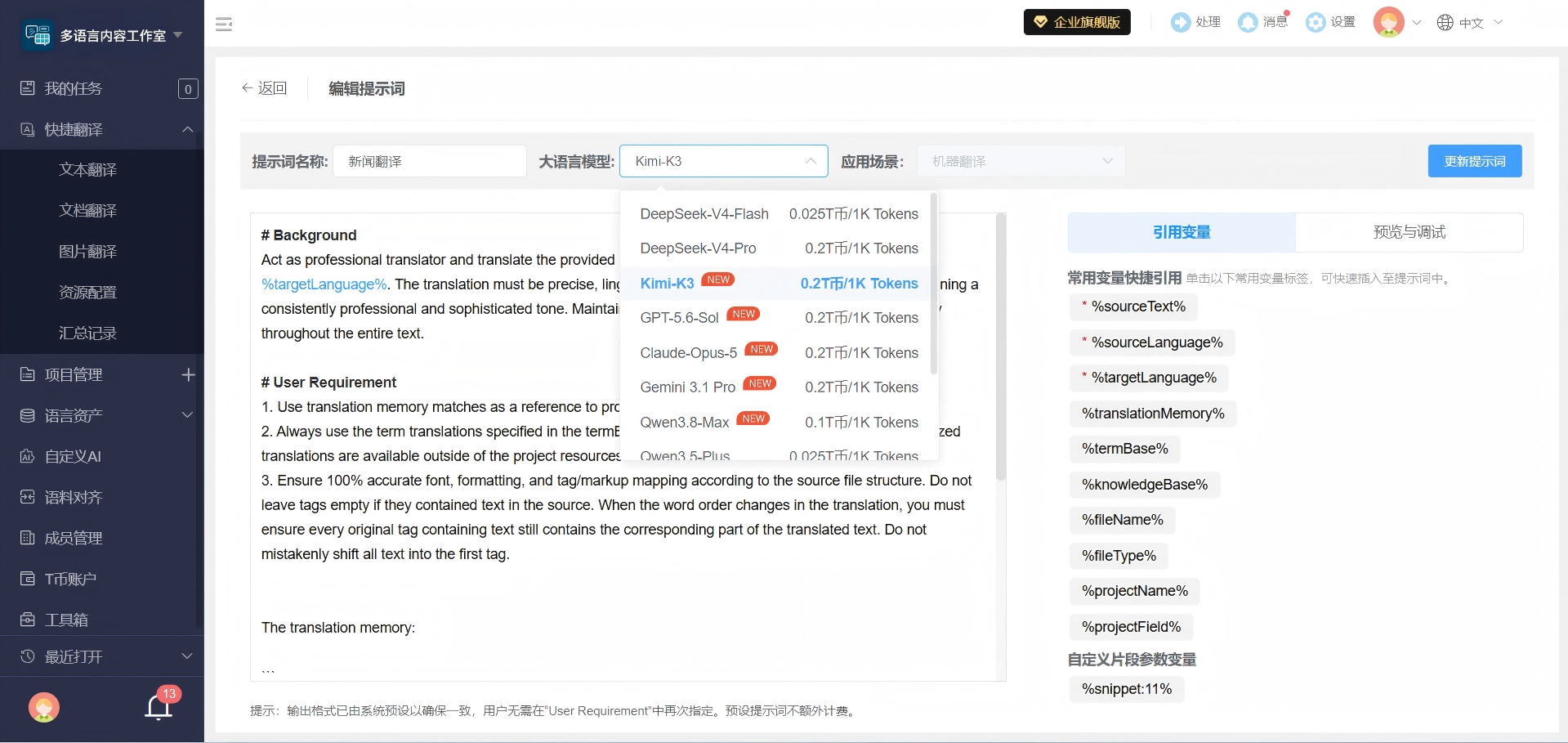Click the 快捷翻译 sidebar icon
Image resolution: width=1568 pixels, height=743 pixels.
coord(28,129)
